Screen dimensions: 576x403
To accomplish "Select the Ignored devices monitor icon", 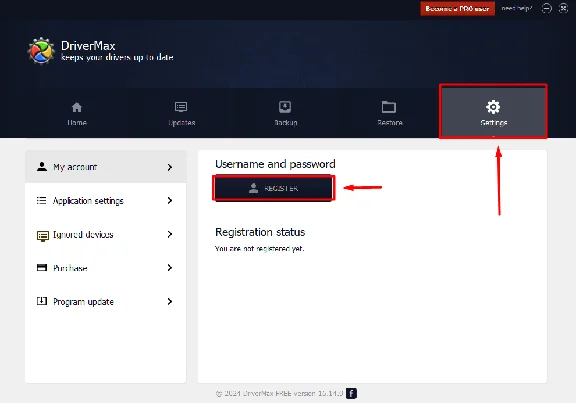I will coord(43,235).
